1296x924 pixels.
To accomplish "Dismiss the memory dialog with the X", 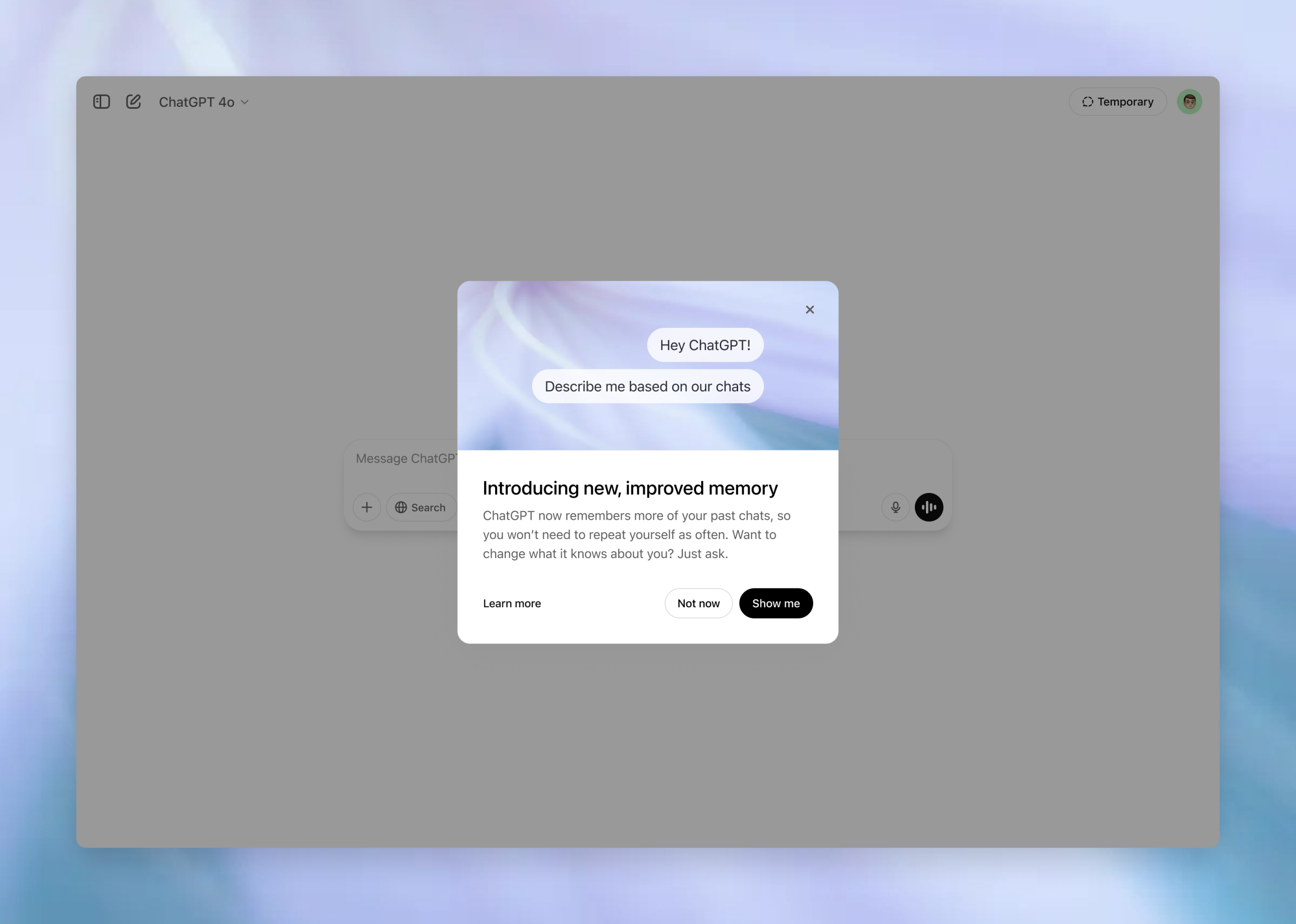I will 810,309.
